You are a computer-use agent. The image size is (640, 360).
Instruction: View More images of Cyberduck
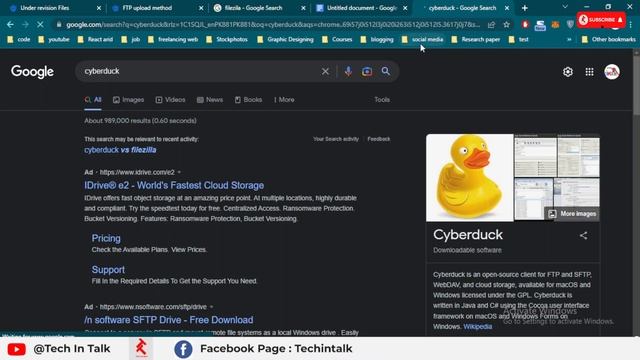point(573,214)
